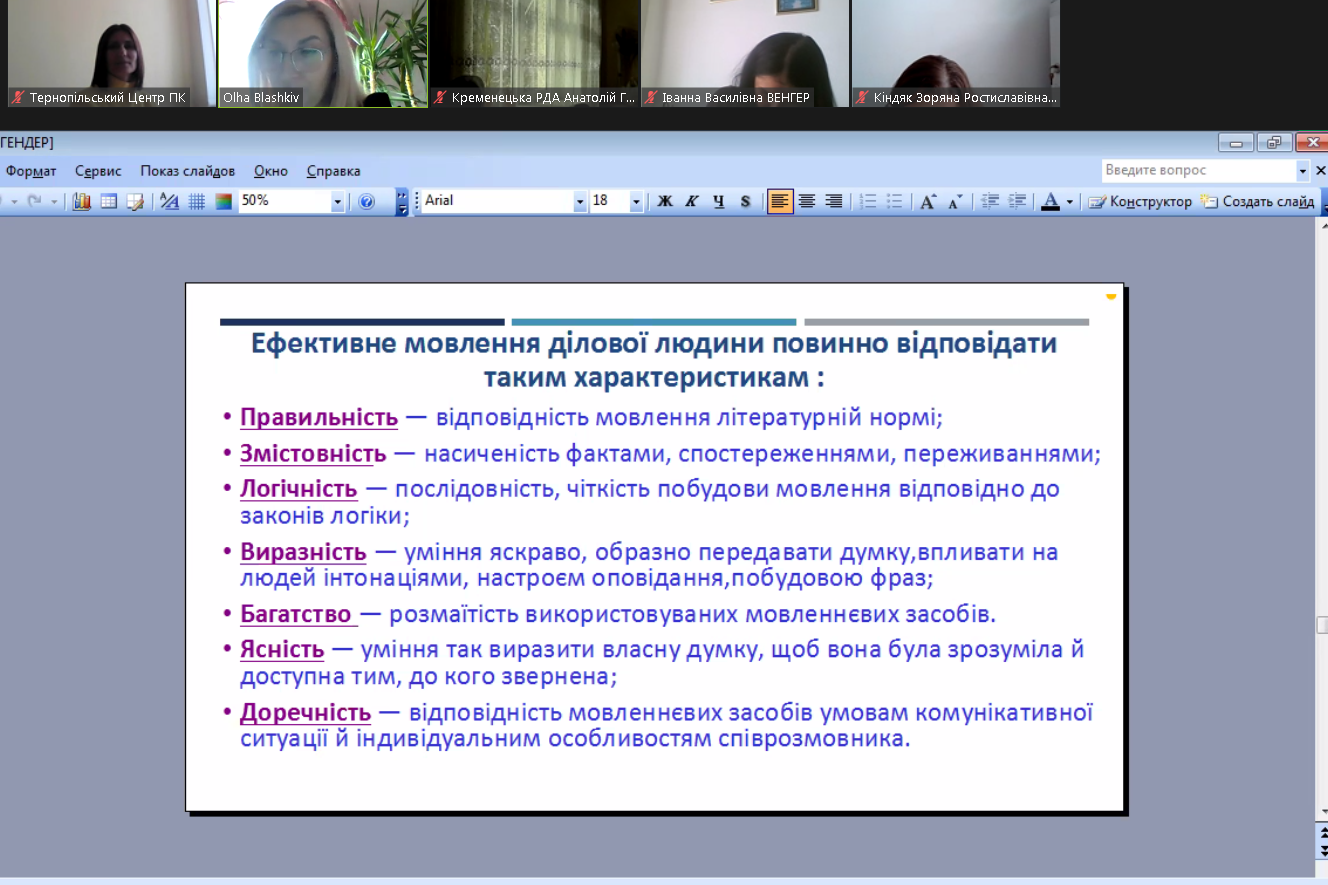
Task: Select the Тернопільський Центр ПК video tile
Action: coord(111,53)
